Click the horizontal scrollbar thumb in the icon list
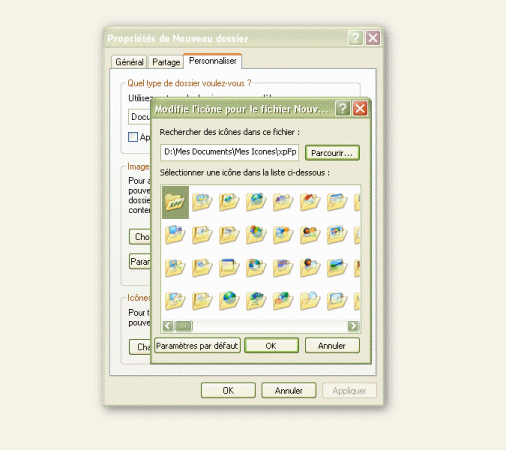 click(x=183, y=326)
